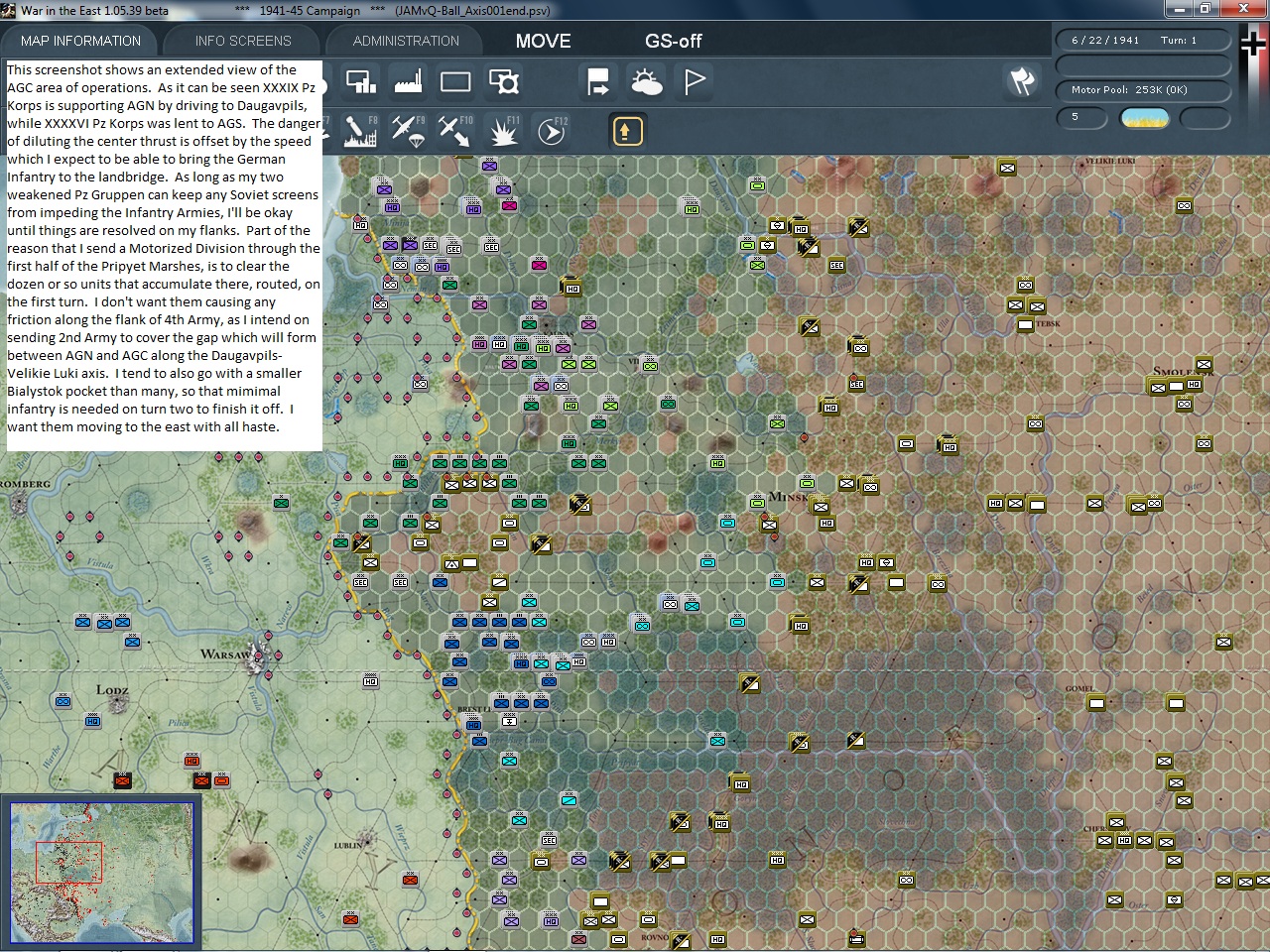Open the MAP INFORMATION tab
Image resolution: width=1270 pixels, height=952 pixels.
pos(80,41)
